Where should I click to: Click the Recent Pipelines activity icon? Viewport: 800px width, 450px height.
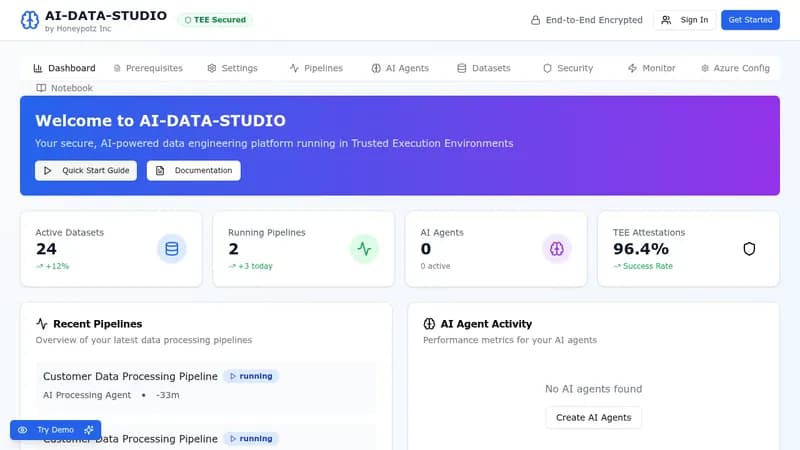[42, 323]
